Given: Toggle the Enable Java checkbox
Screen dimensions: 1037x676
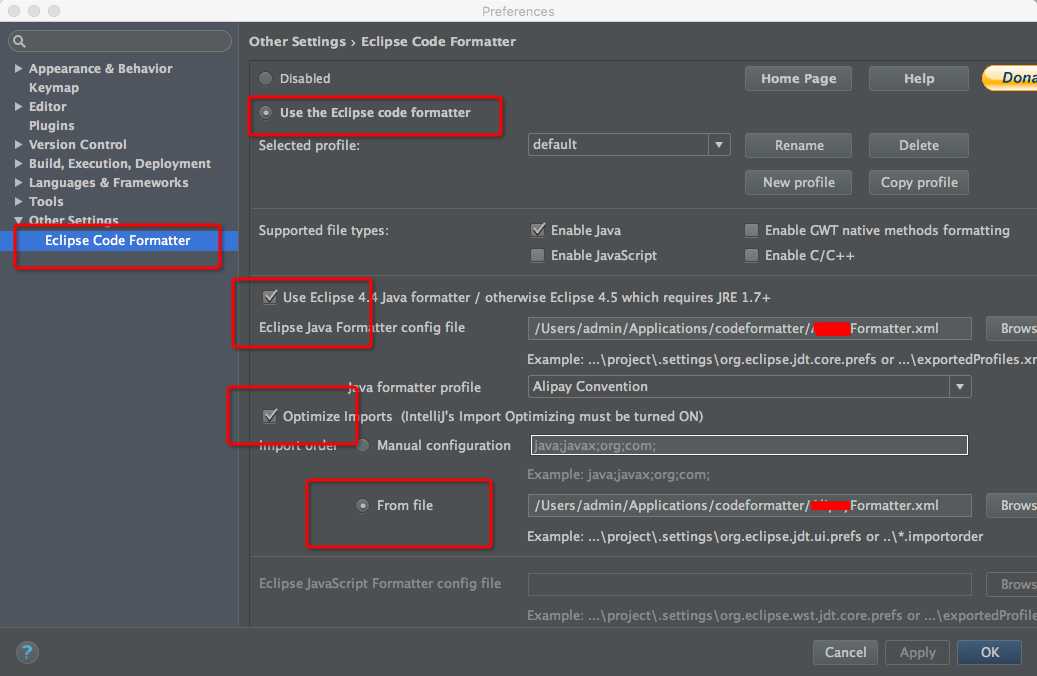Looking at the screenshot, I should 538,230.
